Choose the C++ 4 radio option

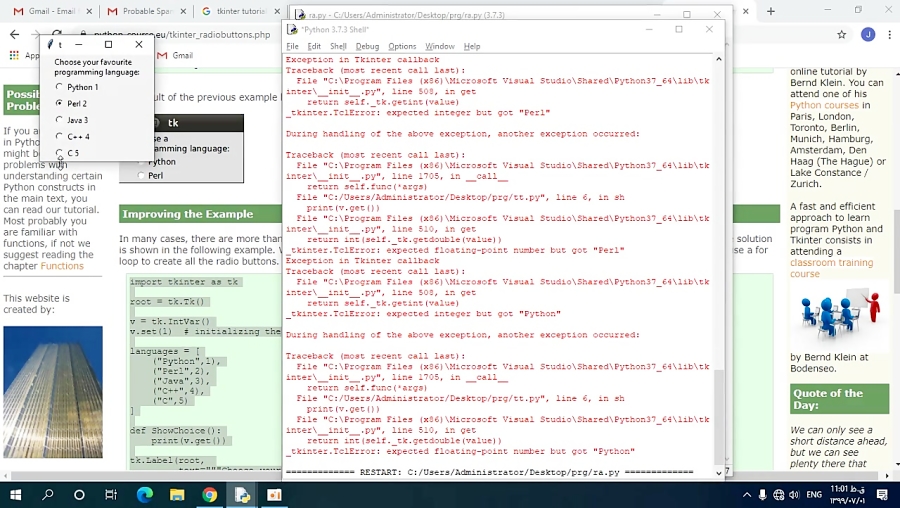[59, 136]
